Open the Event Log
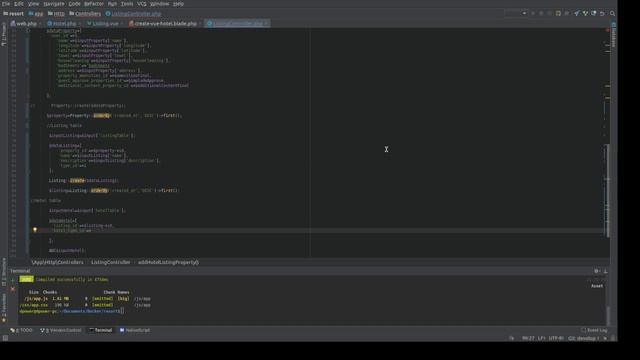640x360 pixels. coord(594,330)
